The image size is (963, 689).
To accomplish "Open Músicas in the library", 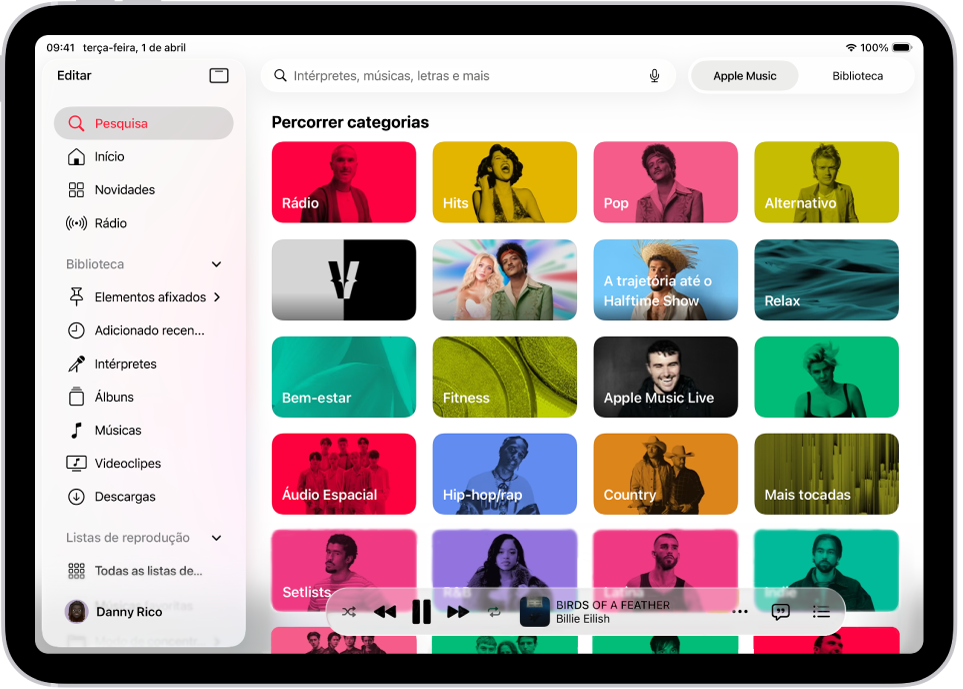I will tap(144, 430).
